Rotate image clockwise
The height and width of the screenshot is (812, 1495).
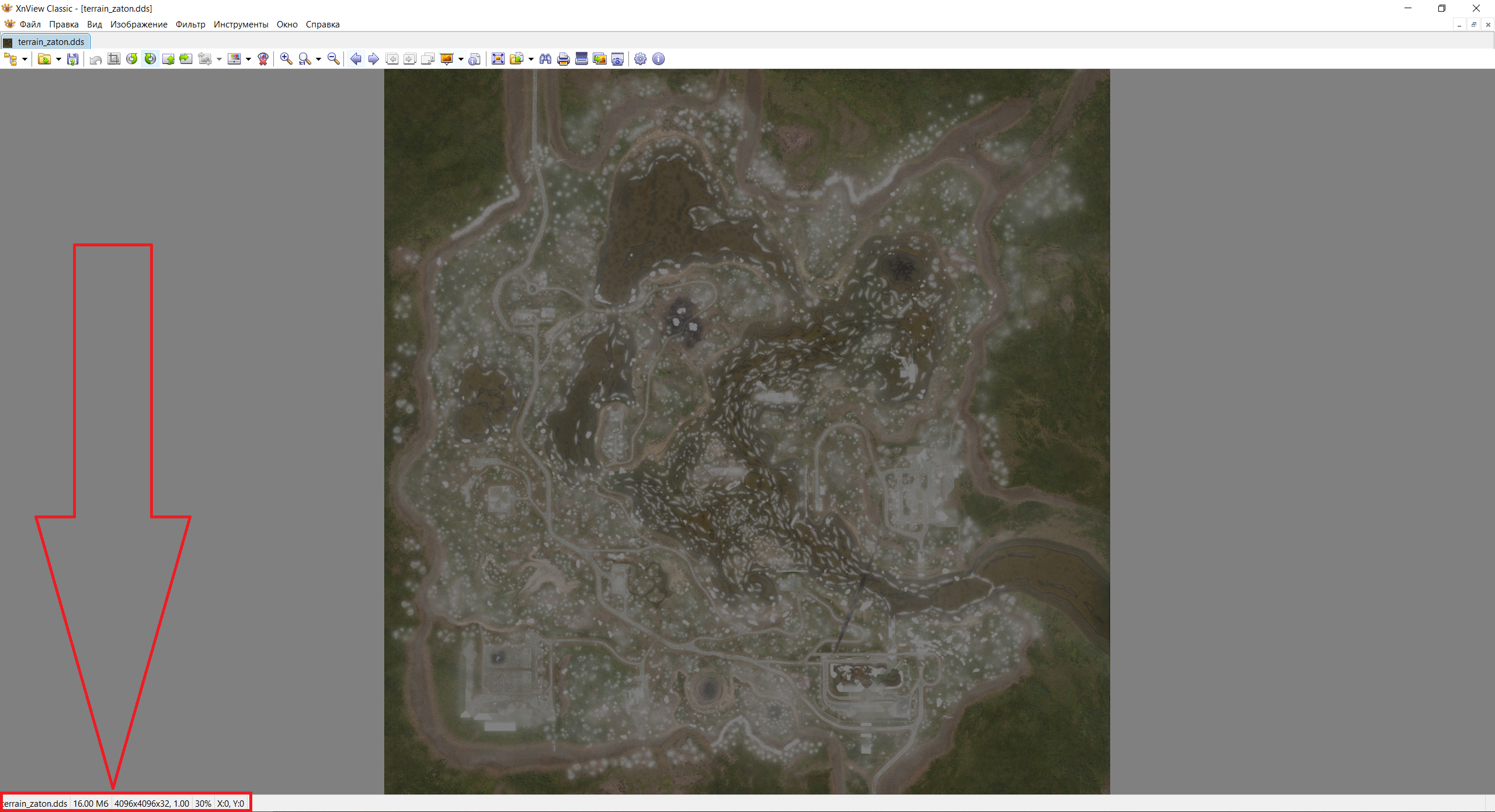tap(150, 59)
